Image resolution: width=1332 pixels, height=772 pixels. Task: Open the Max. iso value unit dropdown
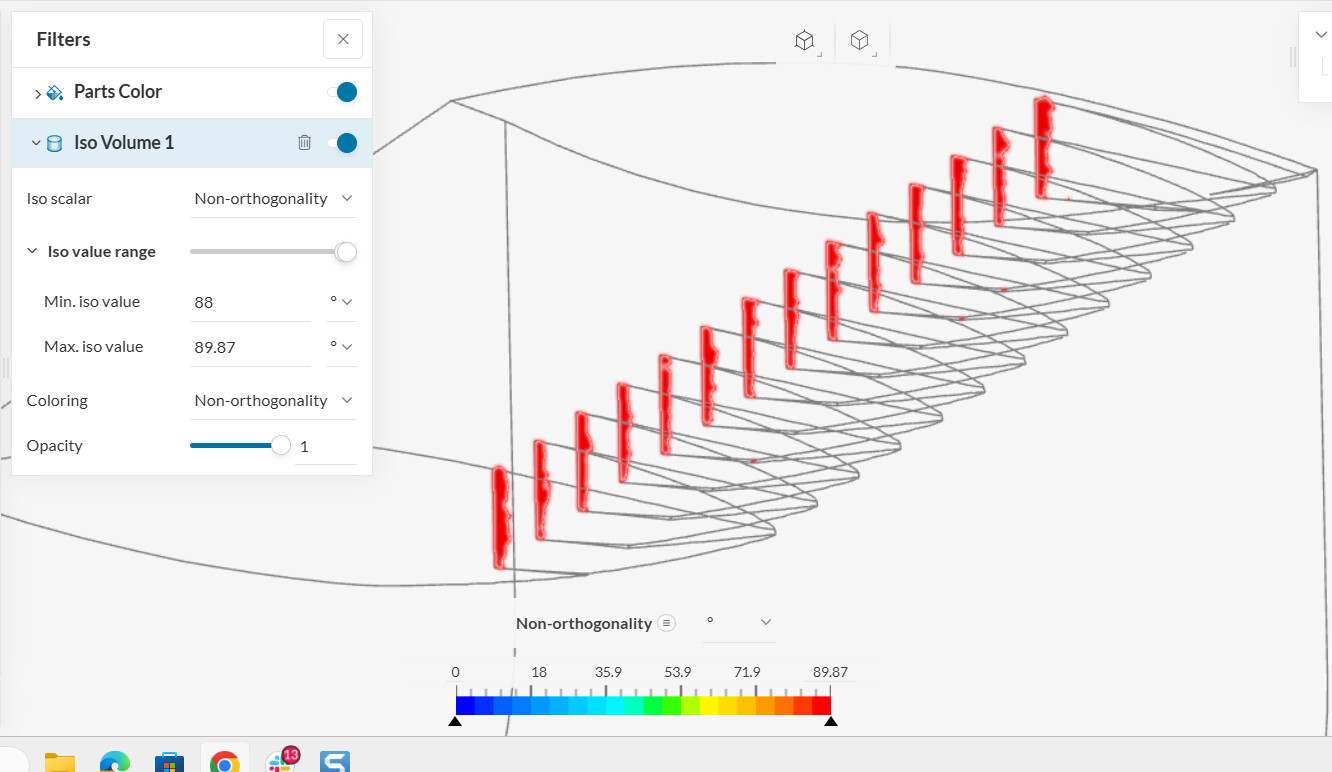(341, 347)
